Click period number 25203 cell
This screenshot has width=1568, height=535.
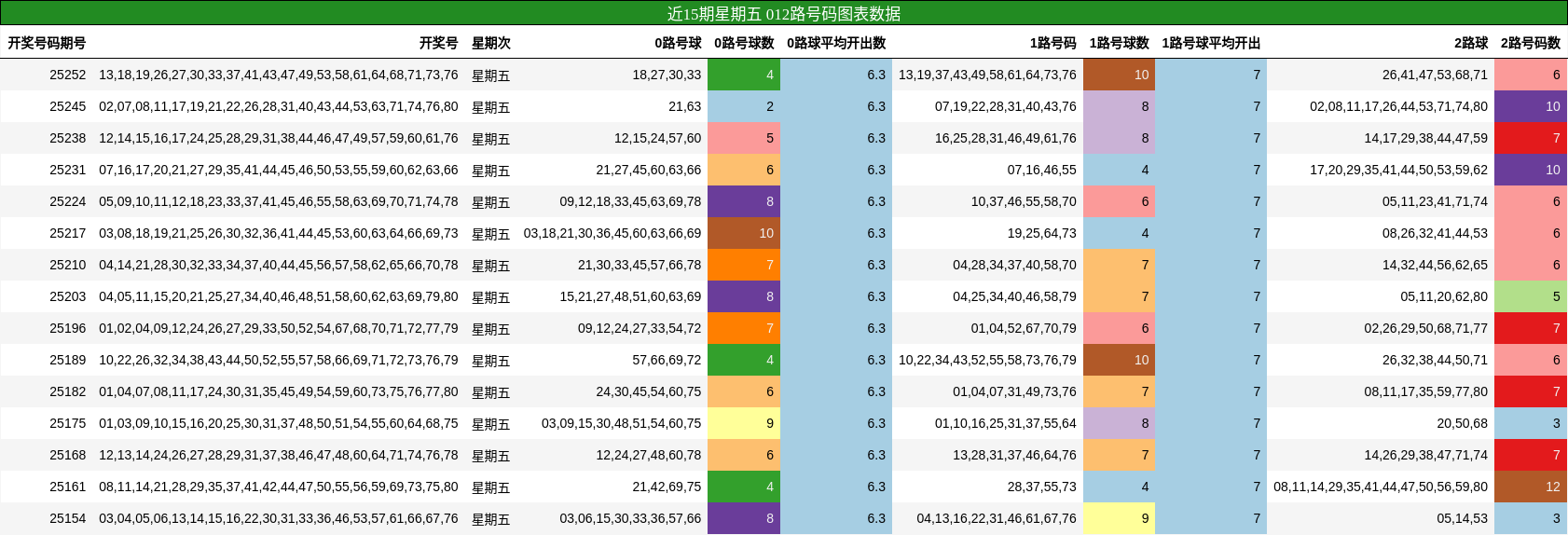[x=67, y=296]
